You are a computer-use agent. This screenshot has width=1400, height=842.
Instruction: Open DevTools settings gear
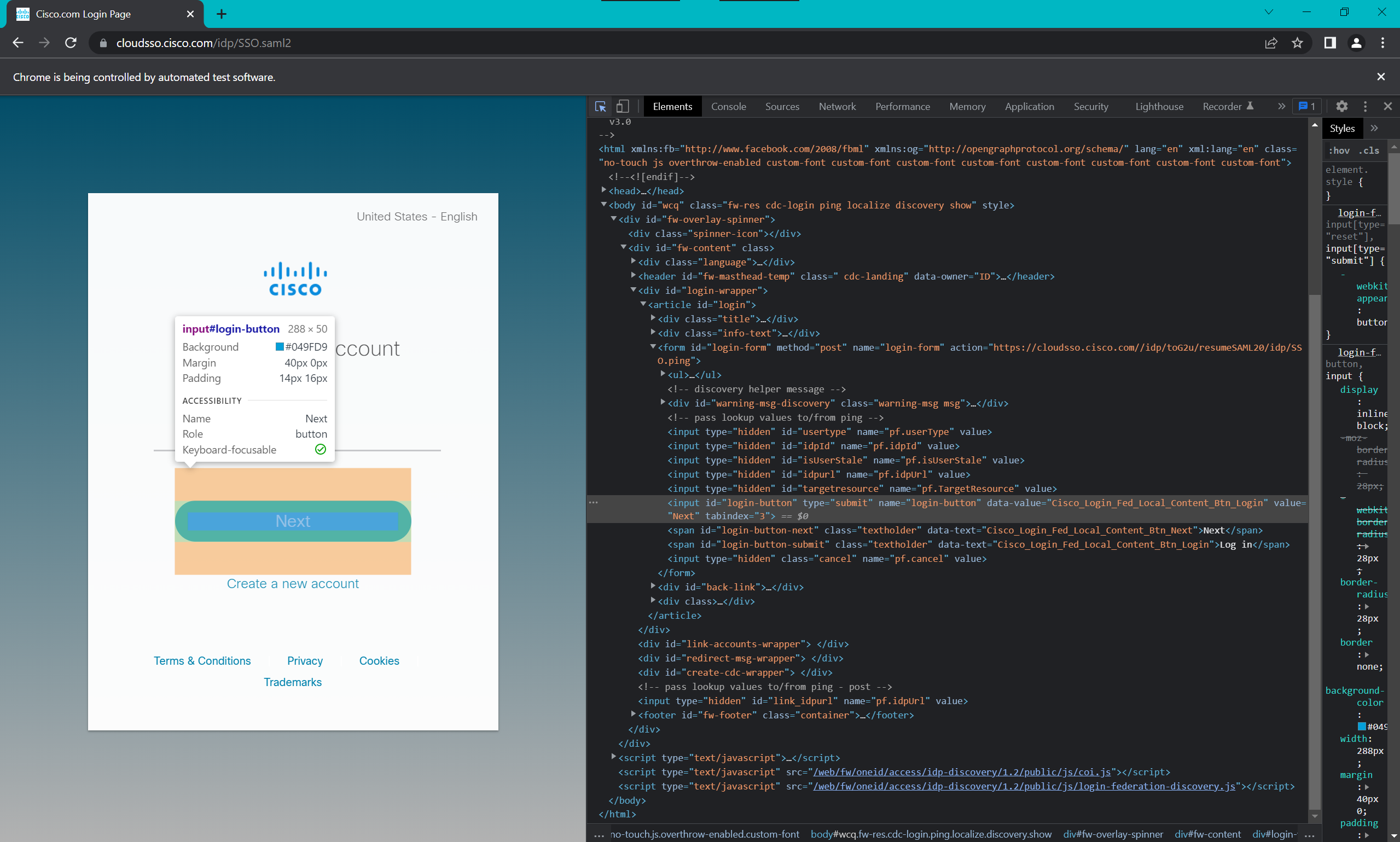pos(1341,106)
